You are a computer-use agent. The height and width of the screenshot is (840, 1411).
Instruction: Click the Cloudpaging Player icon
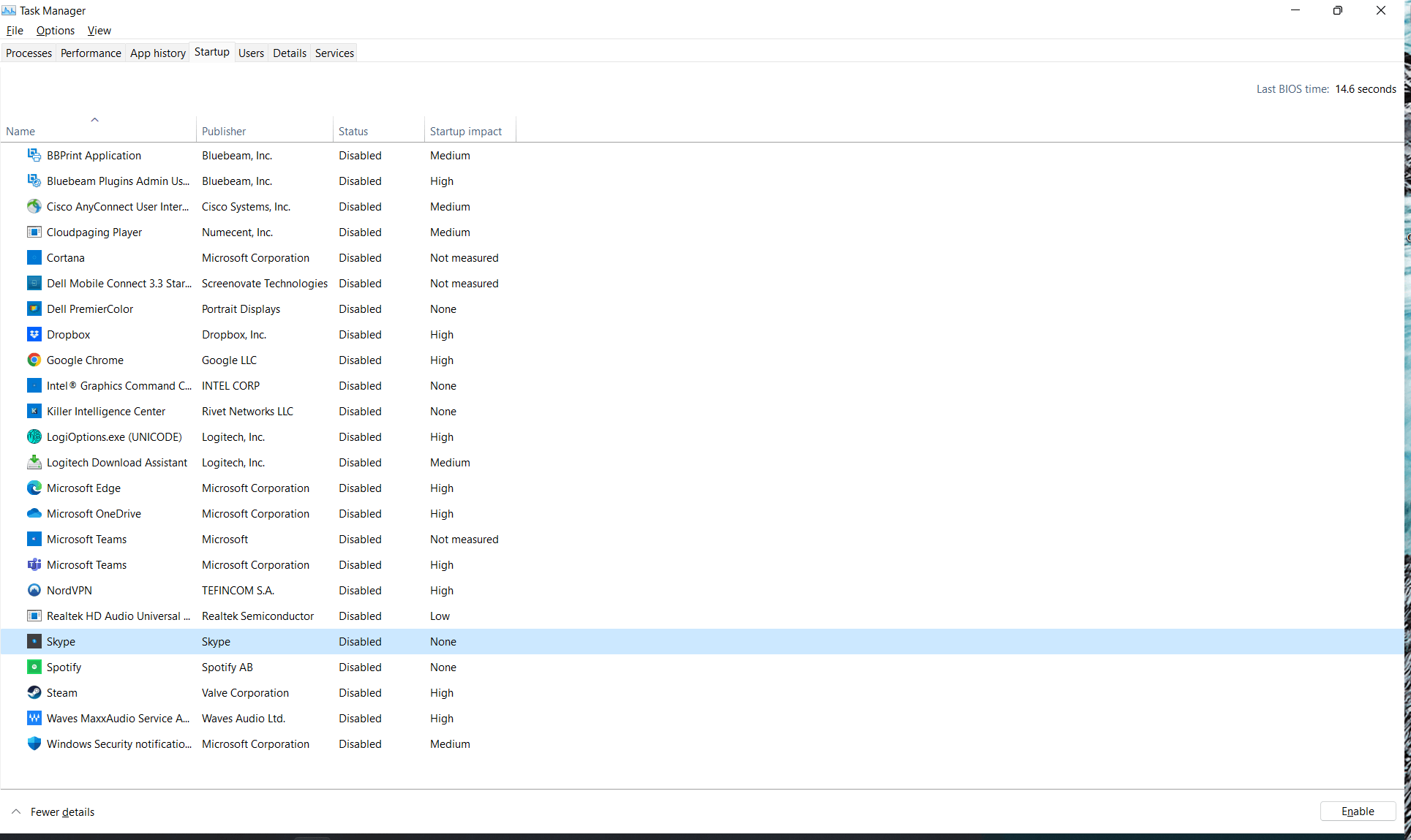coord(34,232)
